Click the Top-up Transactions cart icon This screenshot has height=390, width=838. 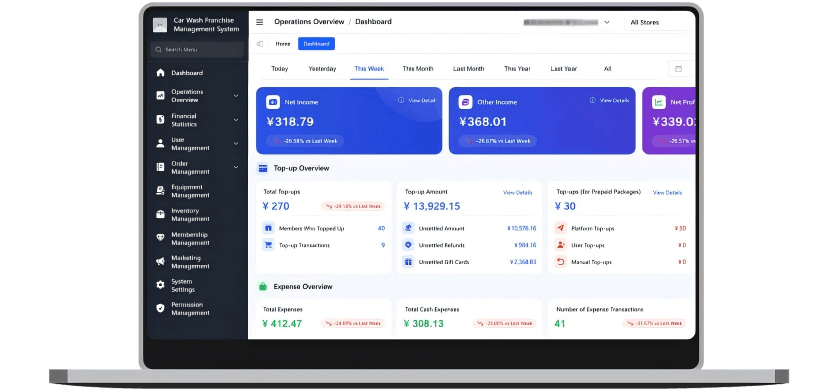click(268, 245)
